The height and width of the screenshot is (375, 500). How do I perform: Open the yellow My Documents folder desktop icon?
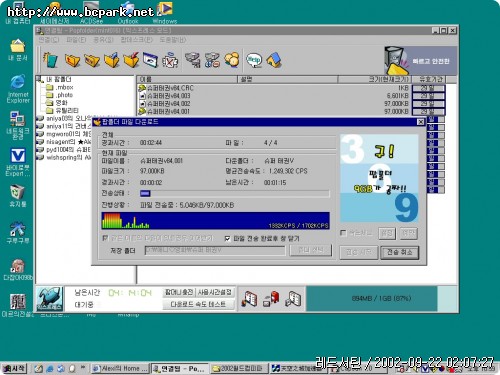tap(18, 50)
